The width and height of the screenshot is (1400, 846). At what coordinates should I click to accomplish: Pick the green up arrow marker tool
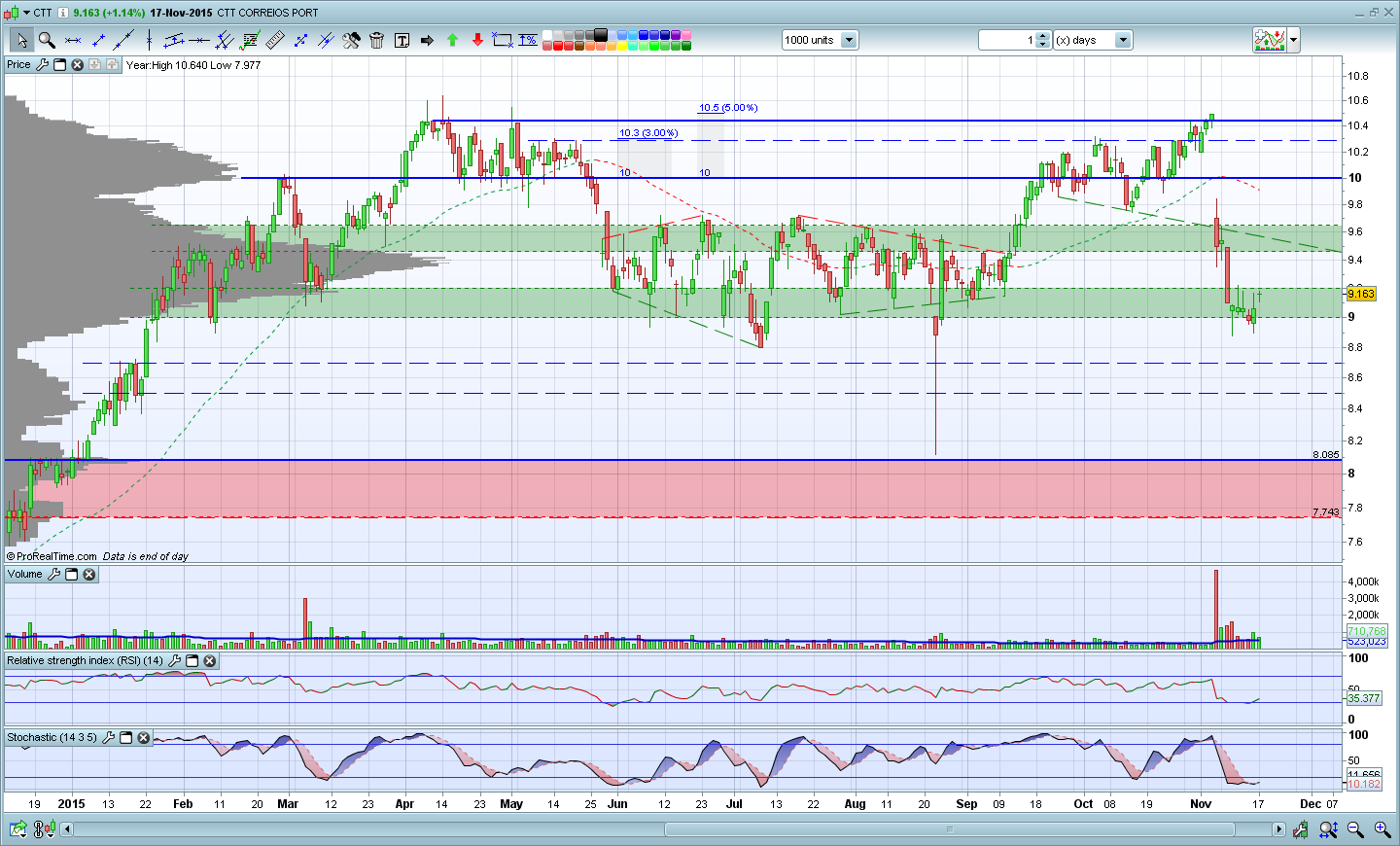[x=452, y=40]
